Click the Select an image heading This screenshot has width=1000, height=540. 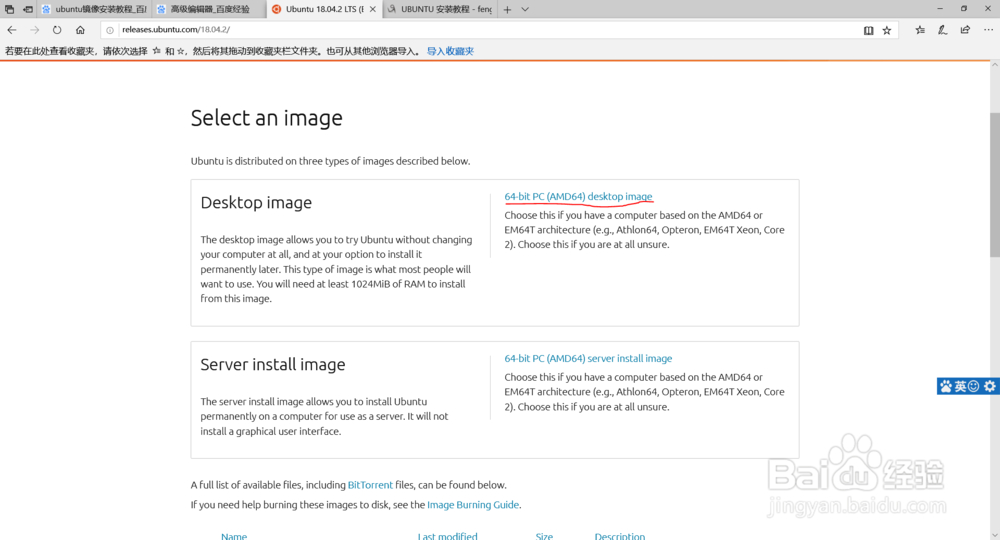coord(267,118)
